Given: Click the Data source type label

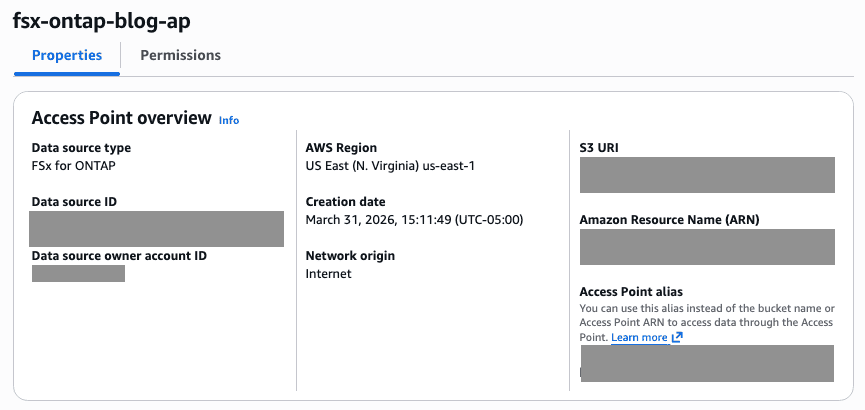Looking at the screenshot, I should click(81, 148).
